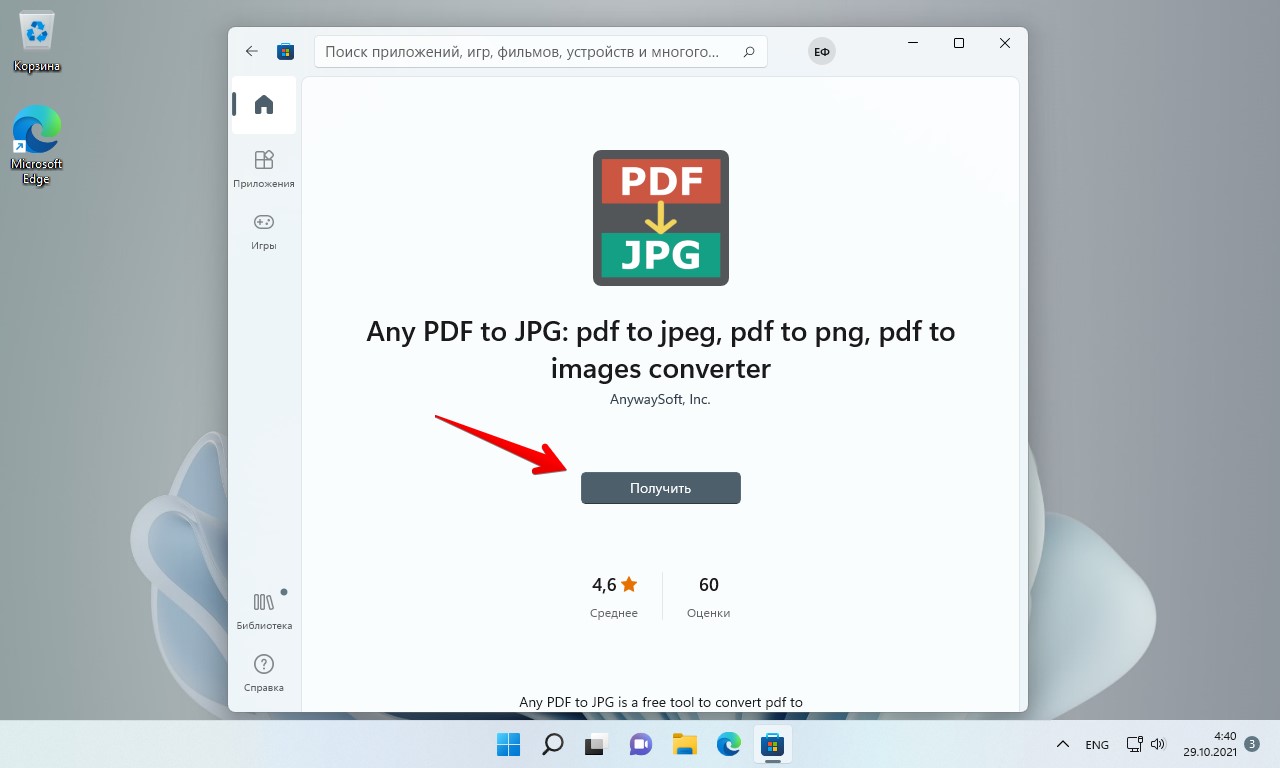The image size is (1280, 768).
Task: Click the app description text
Action: pos(661,702)
